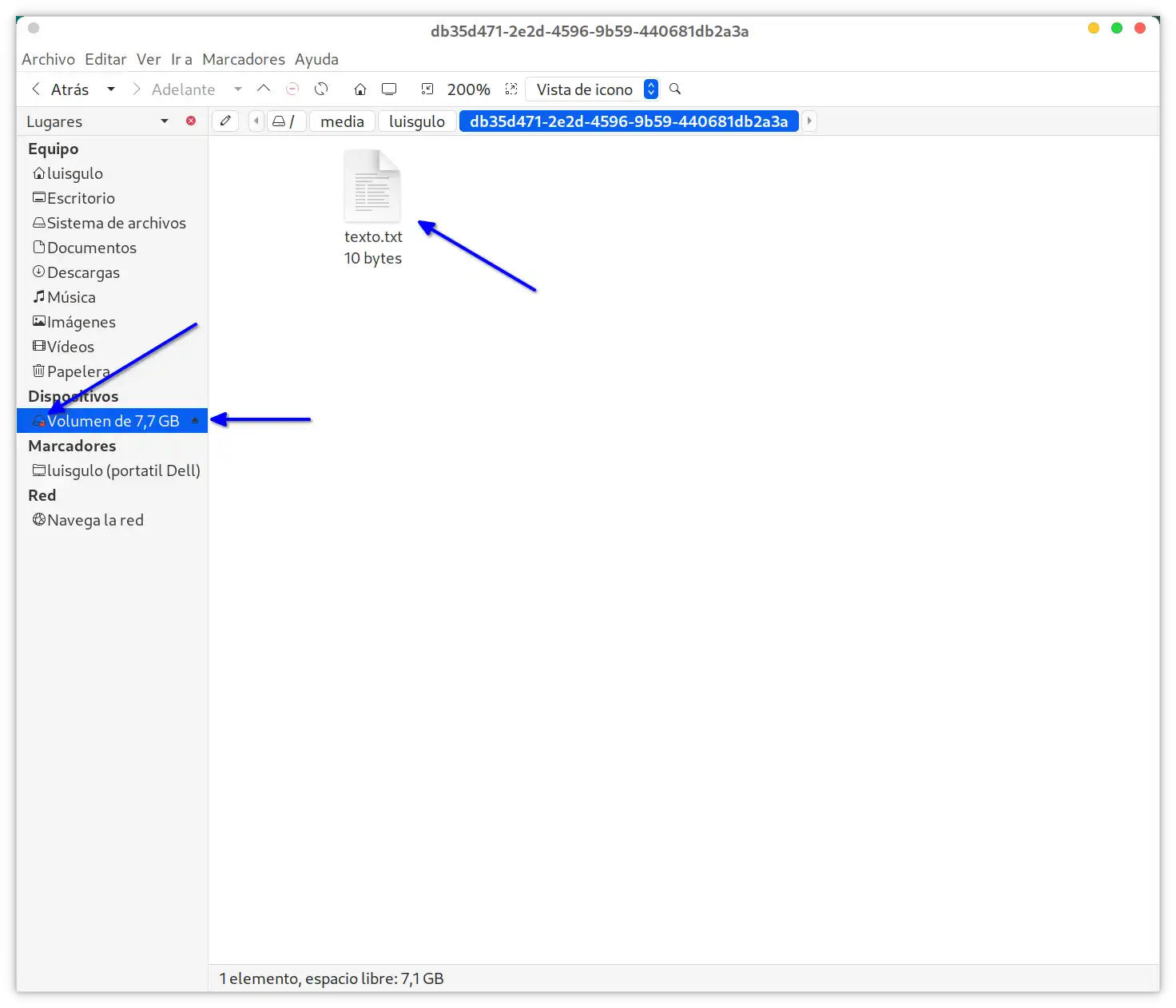This screenshot has height=1008, width=1176.
Task: Open Escritorio in sidebar
Action: (x=112, y=198)
